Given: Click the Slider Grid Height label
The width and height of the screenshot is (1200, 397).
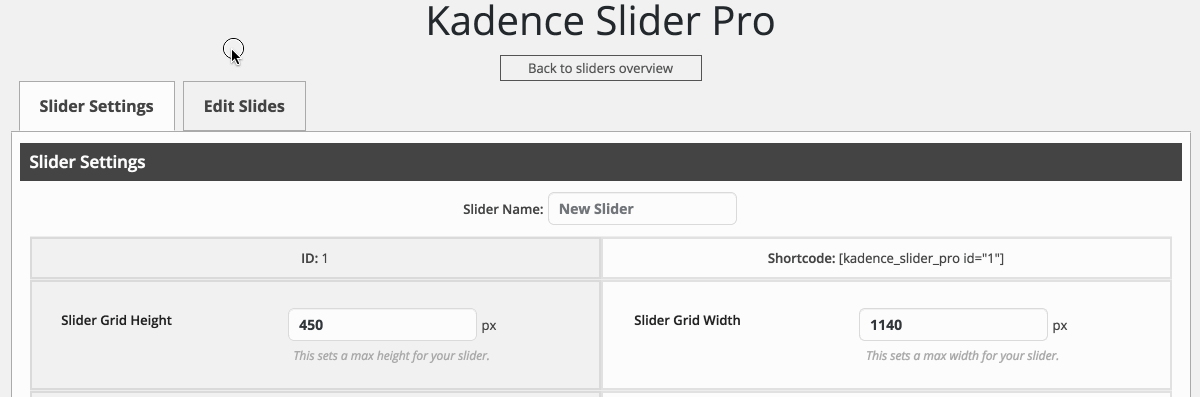Looking at the screenshot, I should (x=116, y=321).
